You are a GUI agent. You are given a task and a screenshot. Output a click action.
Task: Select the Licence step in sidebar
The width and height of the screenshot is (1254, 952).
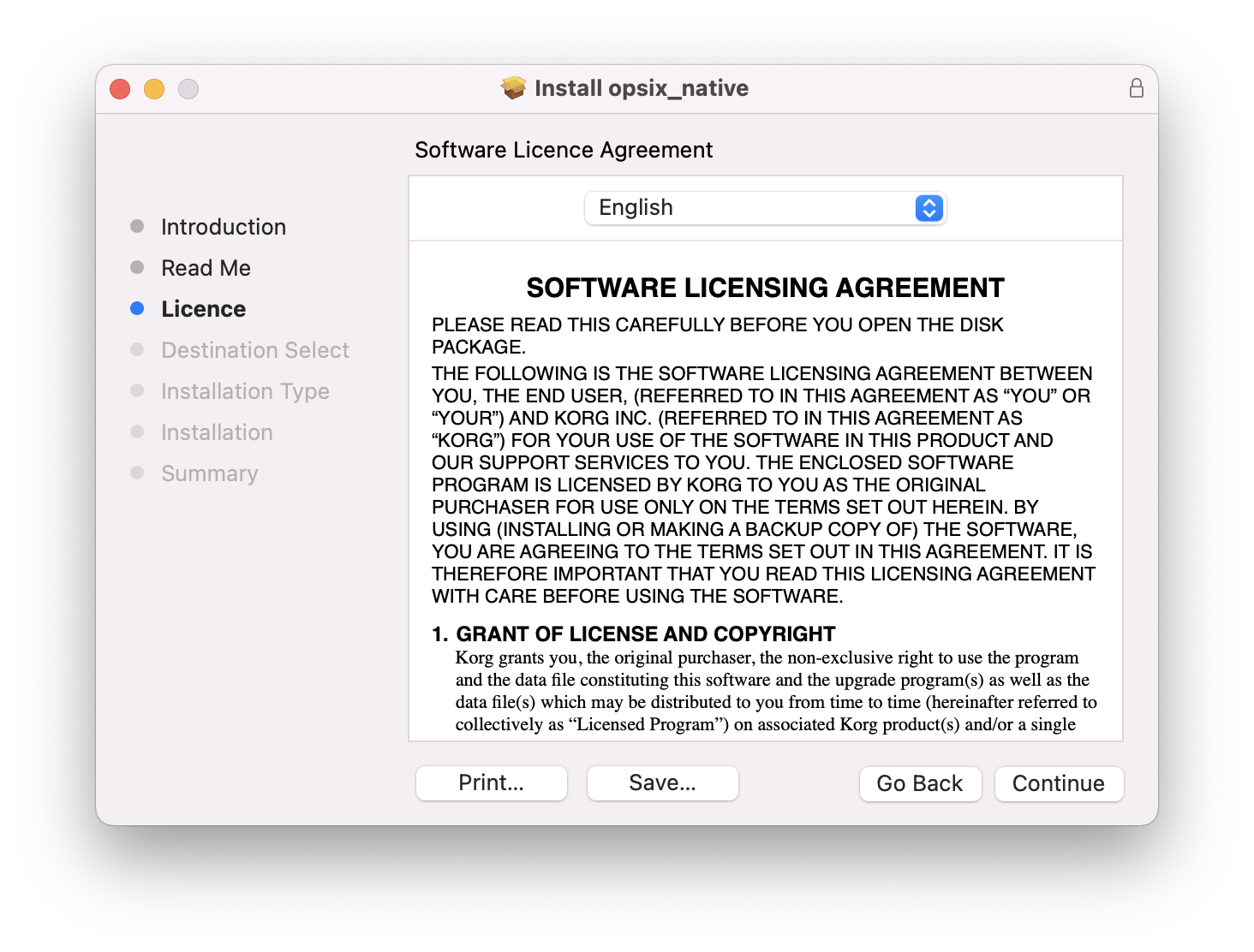[204, 309]
